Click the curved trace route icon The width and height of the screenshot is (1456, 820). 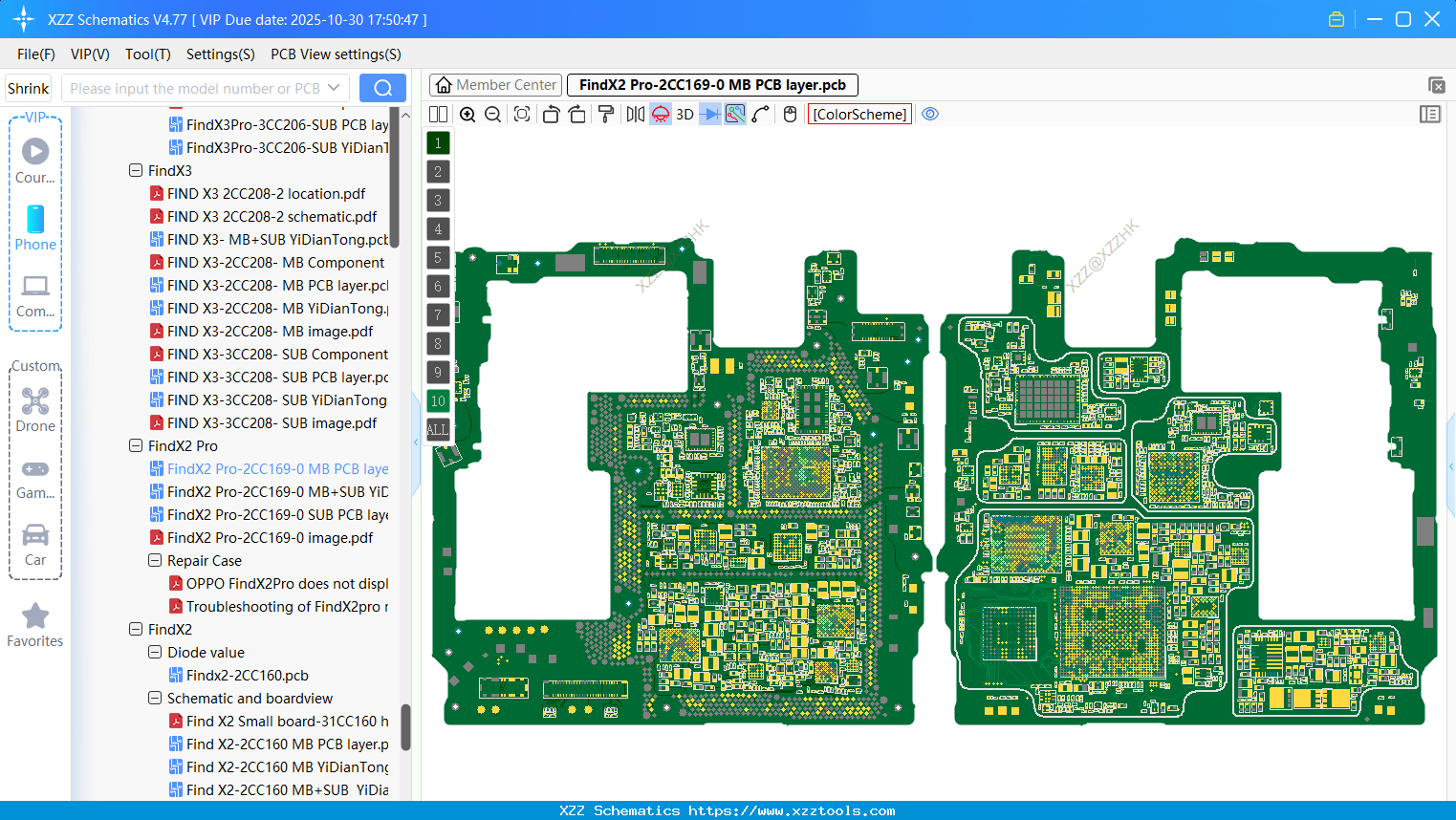pyautogui.click(x=761, y=115)
